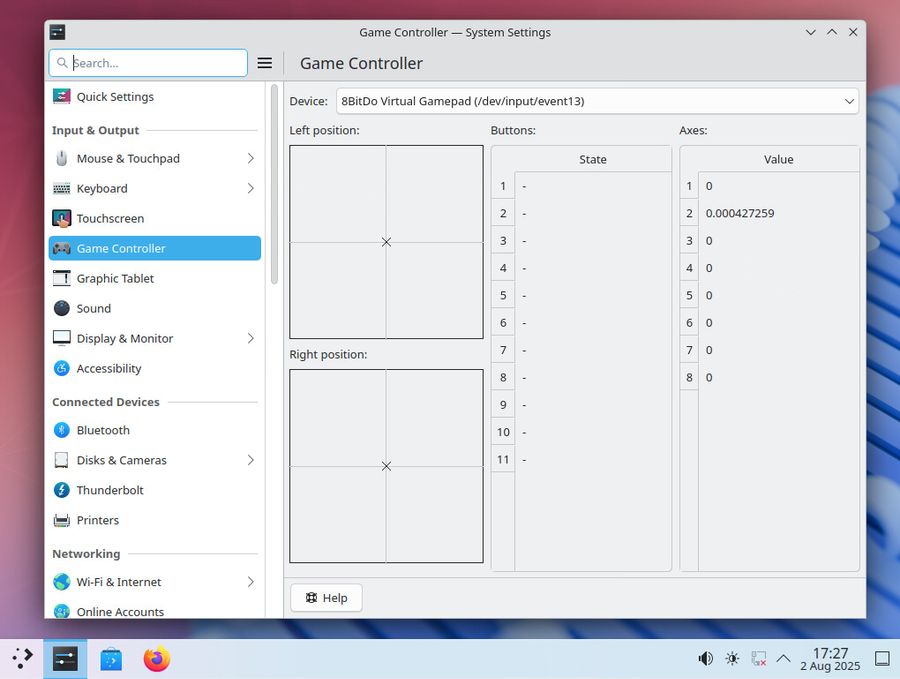The width and height of the screenshot is (900, 679).
Task: Expand the Disks & Cameras chevron
Action: click(x=250, y=460)
